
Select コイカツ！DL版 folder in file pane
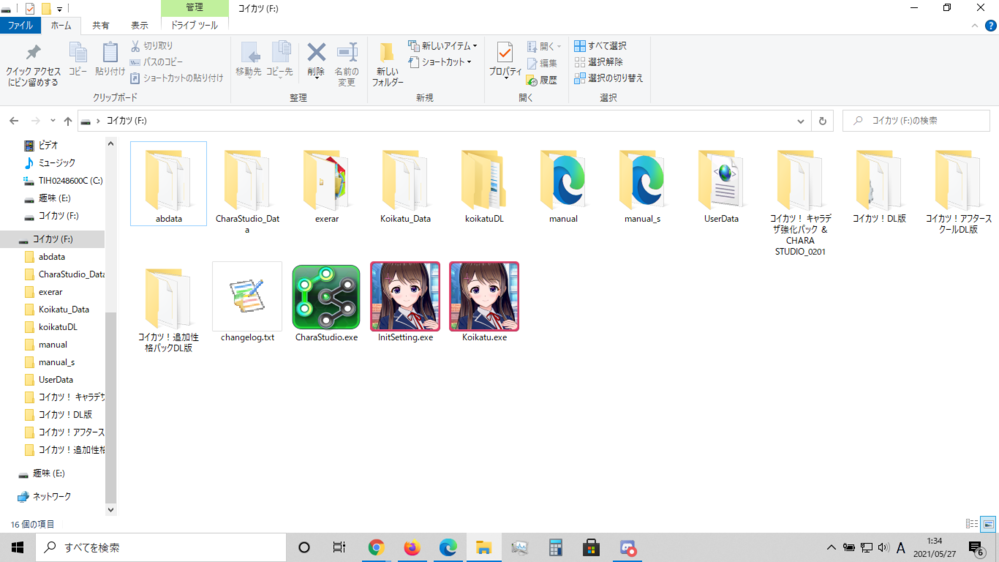coord(879,185)
